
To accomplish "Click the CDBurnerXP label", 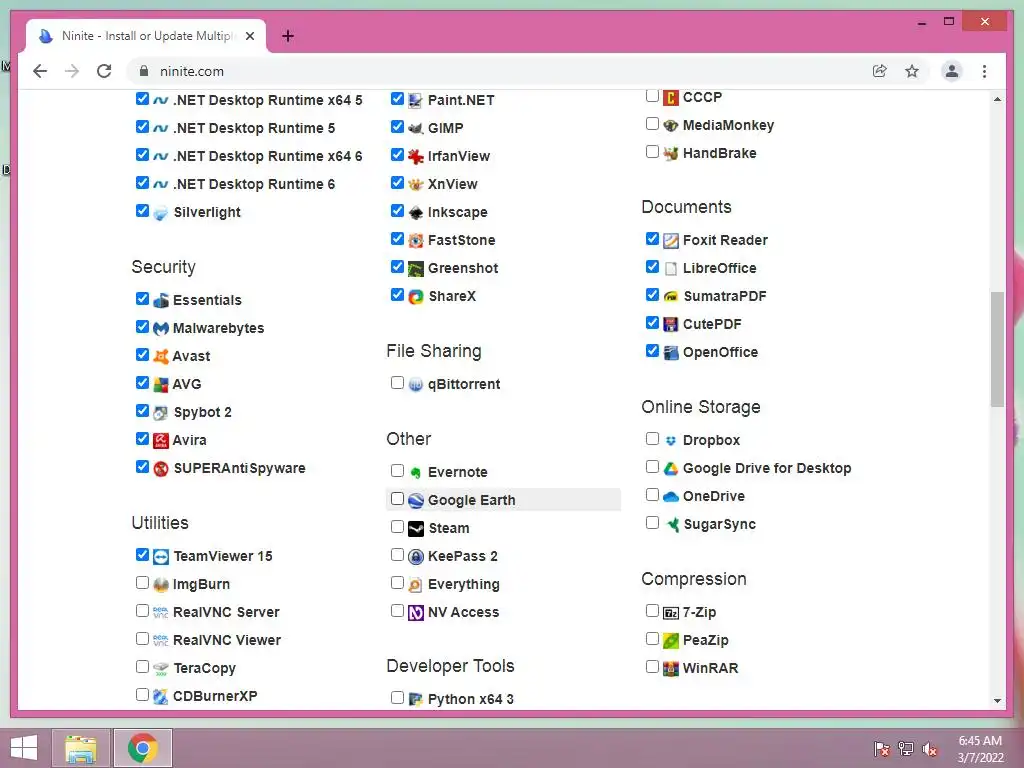I will coord(215,697).
